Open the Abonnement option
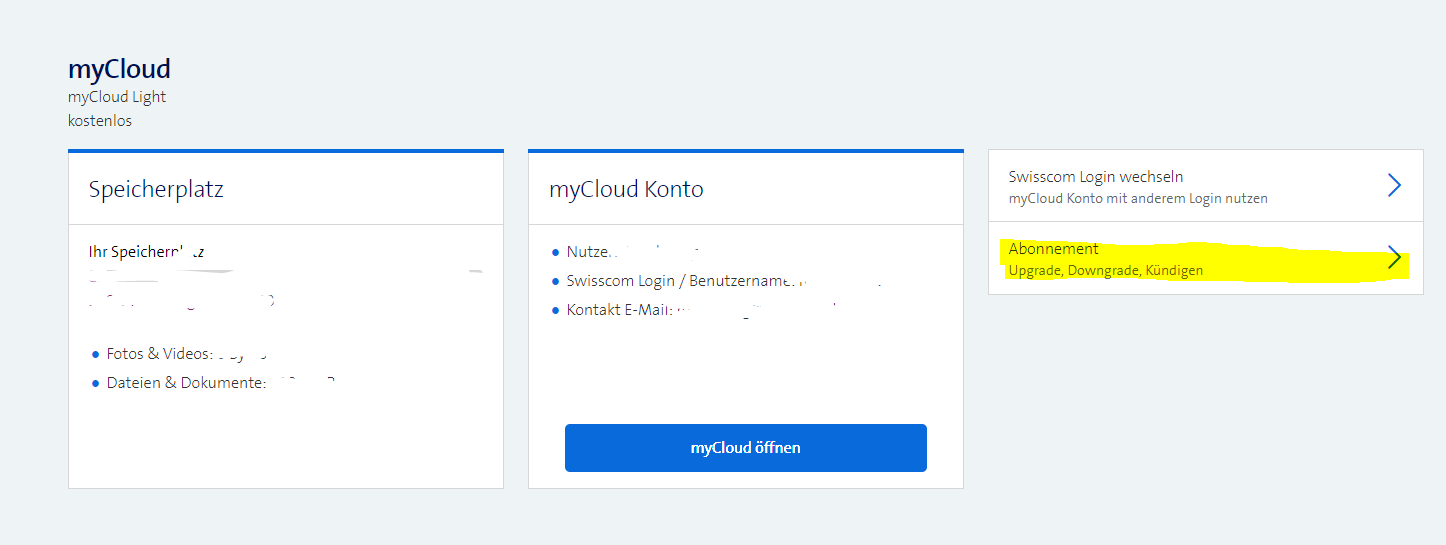 1054,249
